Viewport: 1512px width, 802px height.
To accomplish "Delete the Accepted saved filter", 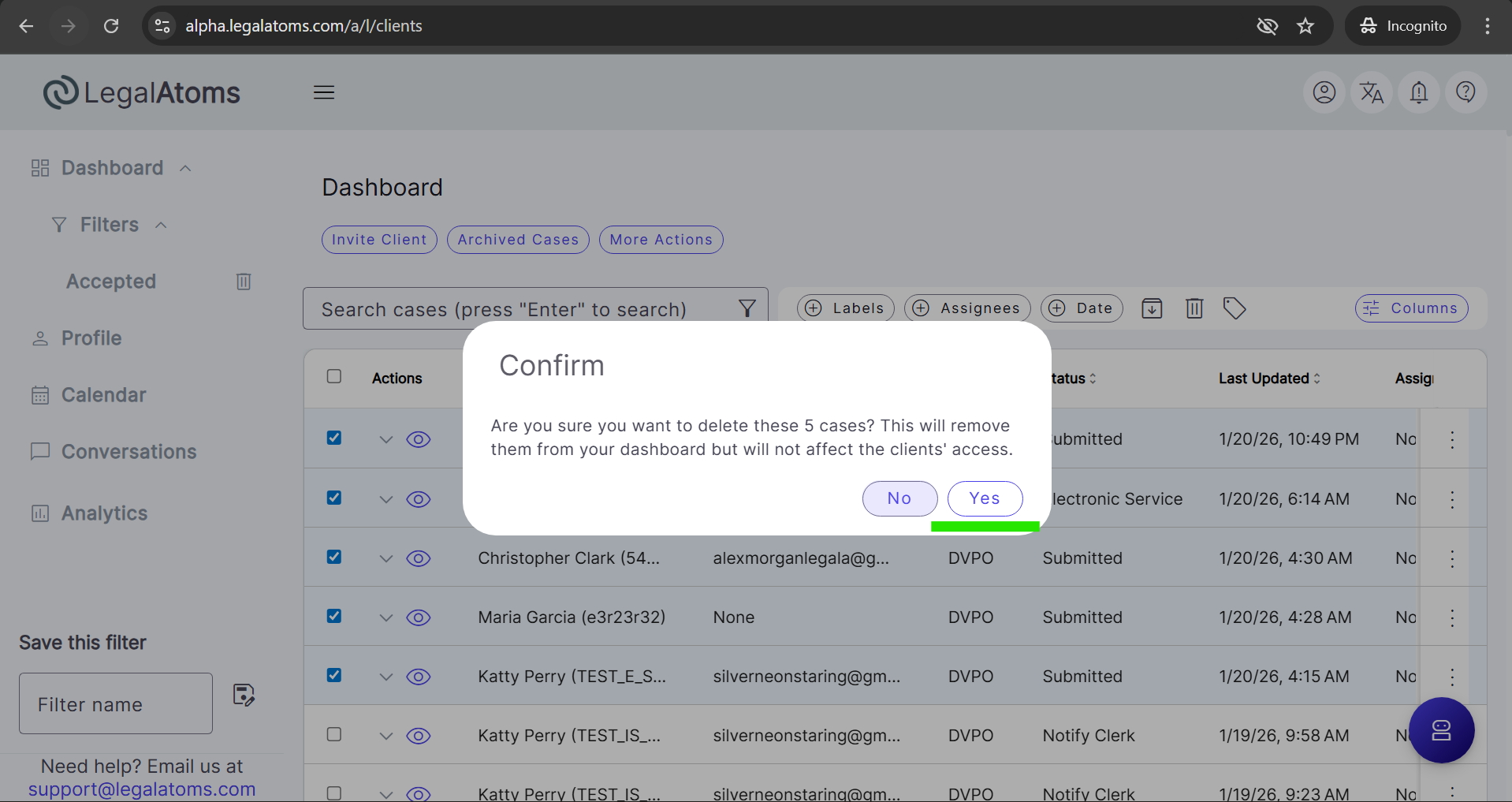I will (244, 282).
